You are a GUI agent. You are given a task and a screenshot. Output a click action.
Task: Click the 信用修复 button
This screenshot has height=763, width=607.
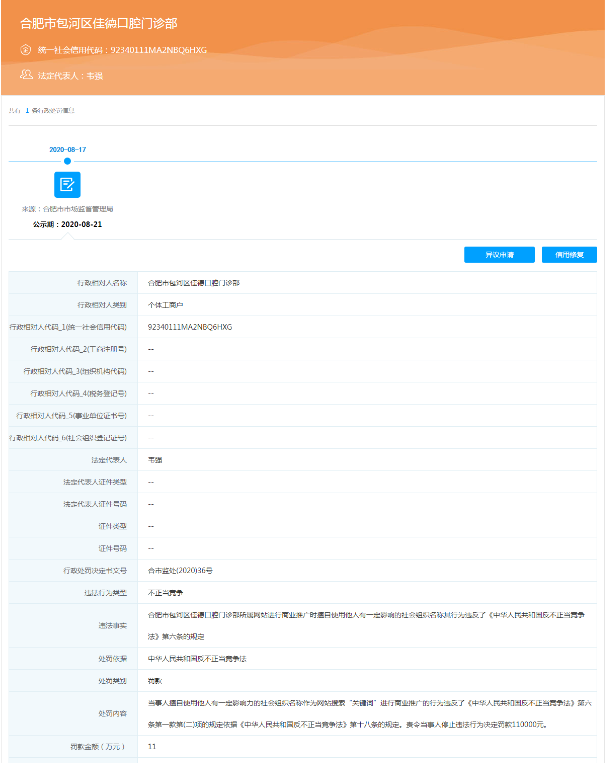[569, 254]
